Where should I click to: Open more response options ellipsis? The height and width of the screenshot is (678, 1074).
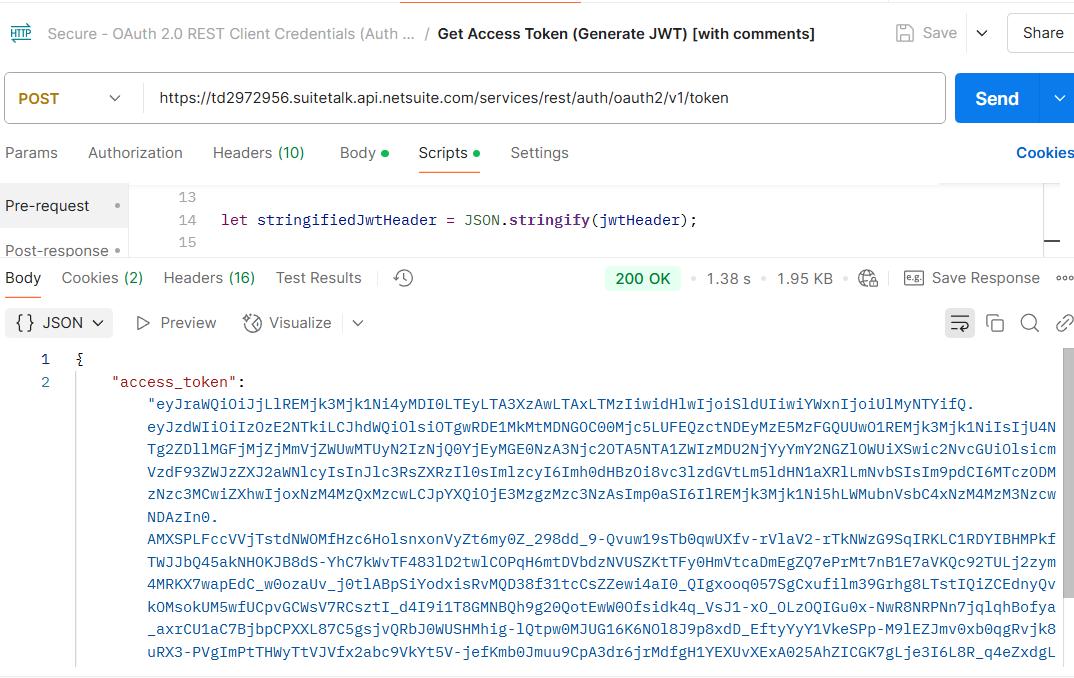coord(1064,278)
